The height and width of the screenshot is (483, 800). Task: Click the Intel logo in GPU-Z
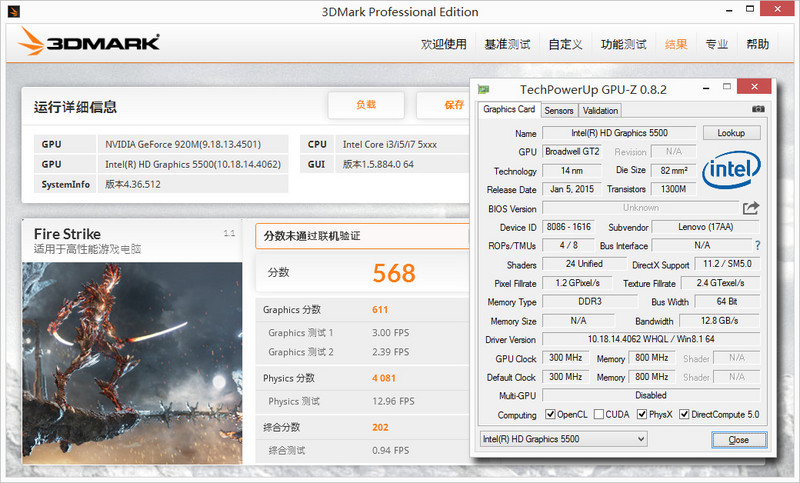[x=731, y=170]
